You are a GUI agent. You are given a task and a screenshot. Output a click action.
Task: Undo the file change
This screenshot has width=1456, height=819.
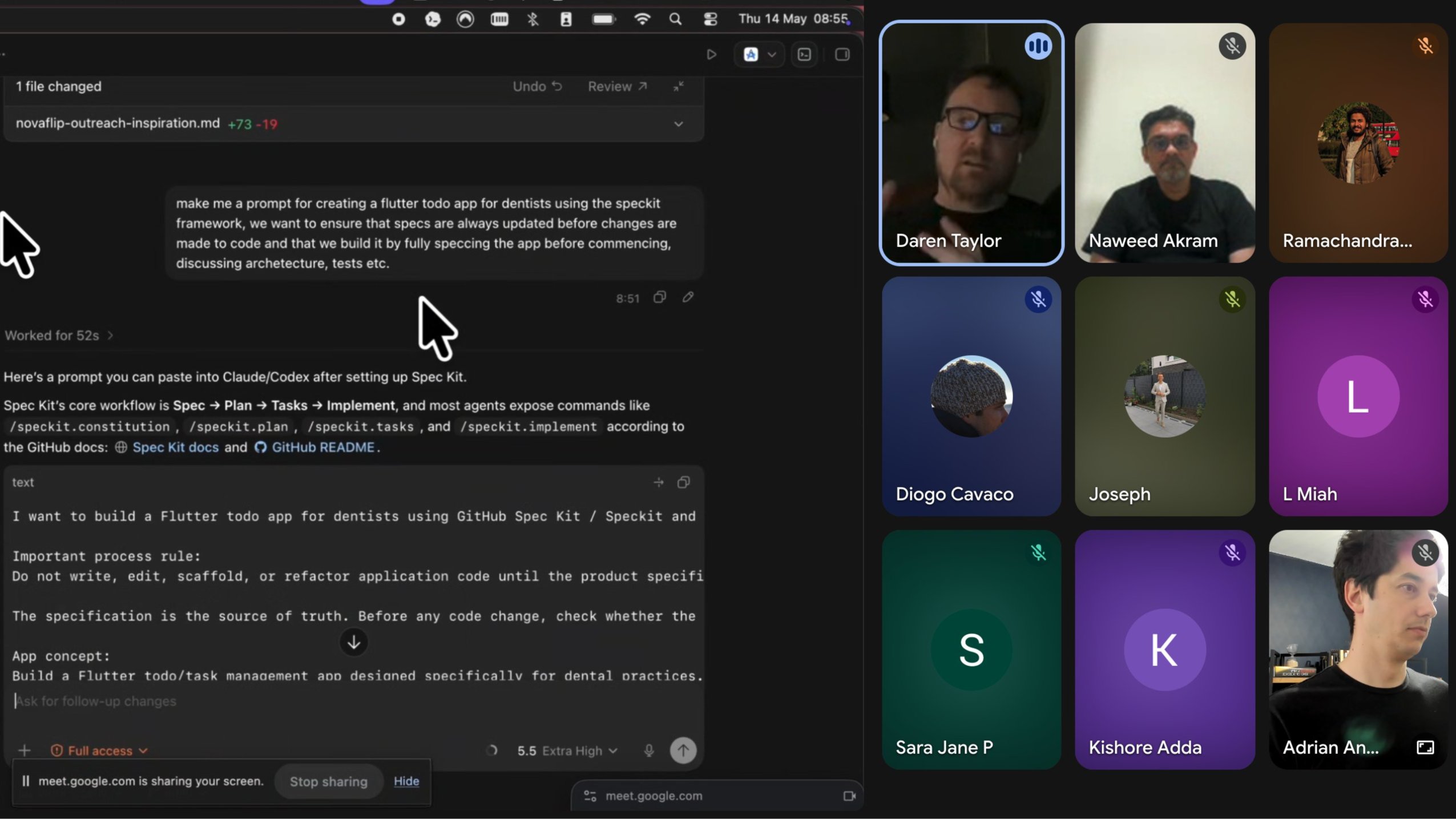tap(537, 86)
